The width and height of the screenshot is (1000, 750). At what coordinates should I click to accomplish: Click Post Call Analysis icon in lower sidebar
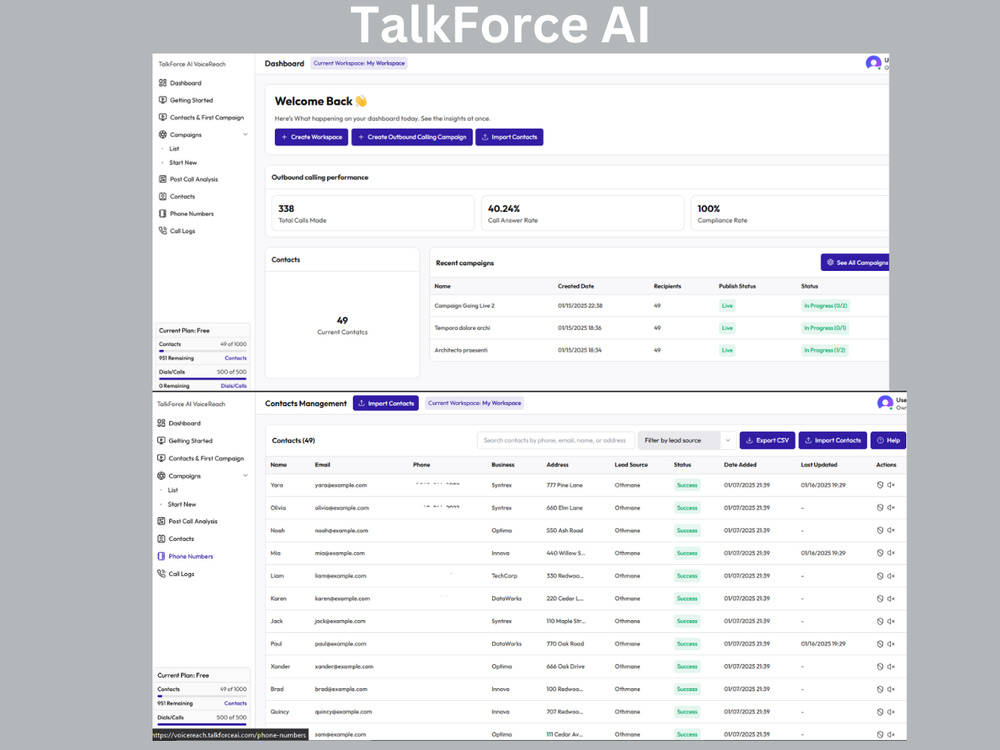pyautogui.click(x=161, y=521)
